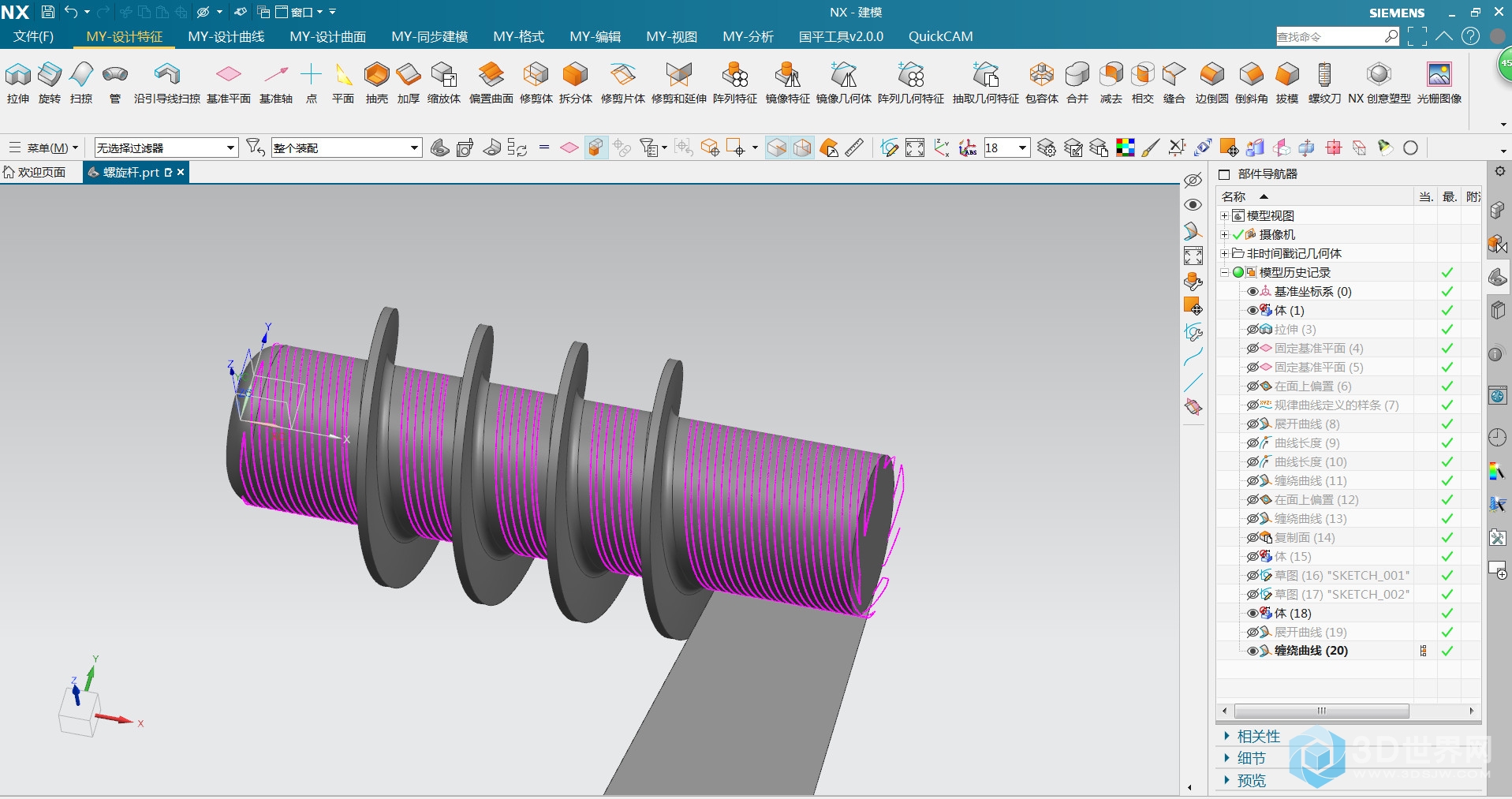Open the 管 (Tube) tool
The height and width of the screenshot is (799, 1512).
click(115, 83)
